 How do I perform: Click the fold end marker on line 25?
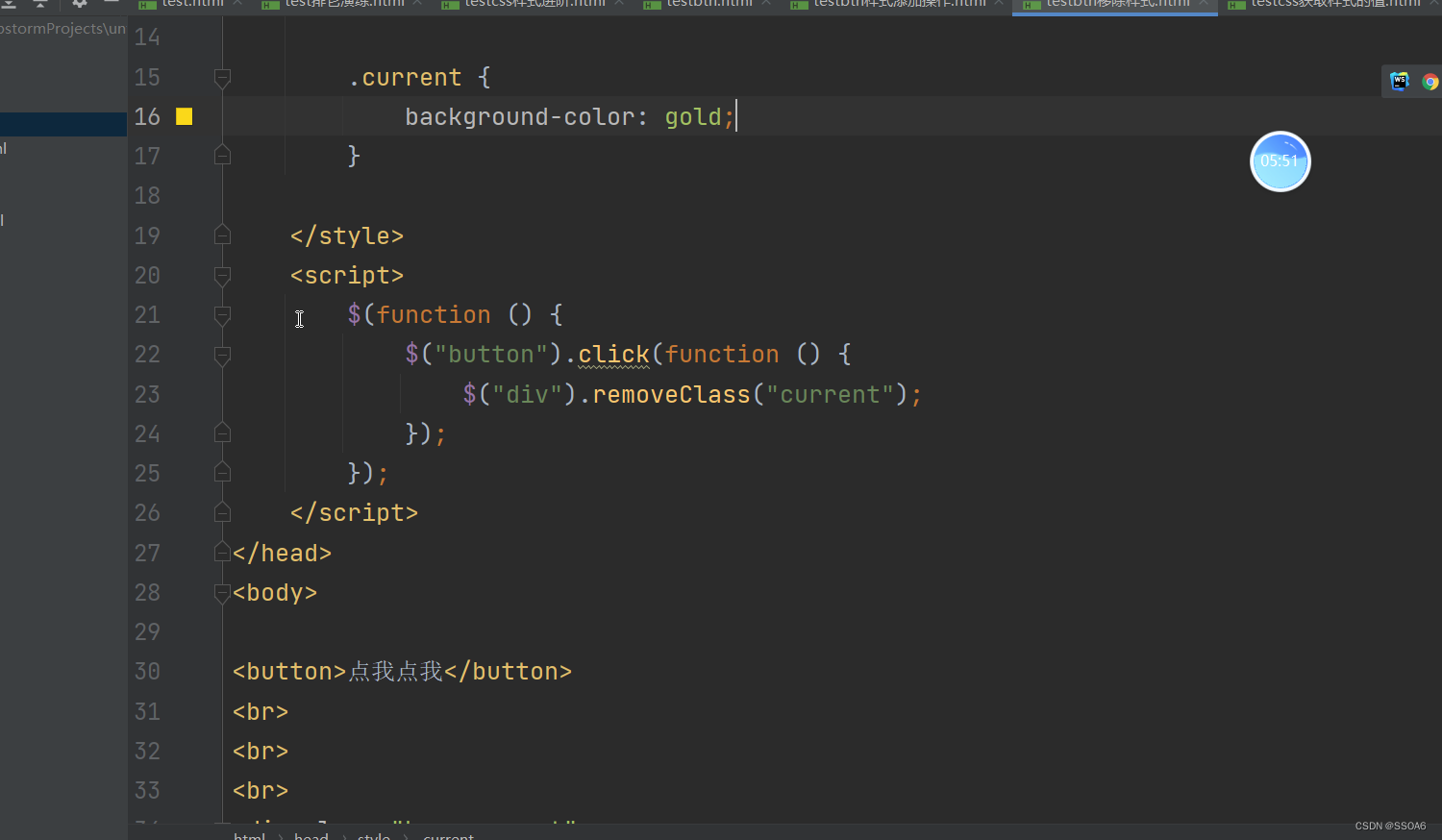click(x=222, y=473)
